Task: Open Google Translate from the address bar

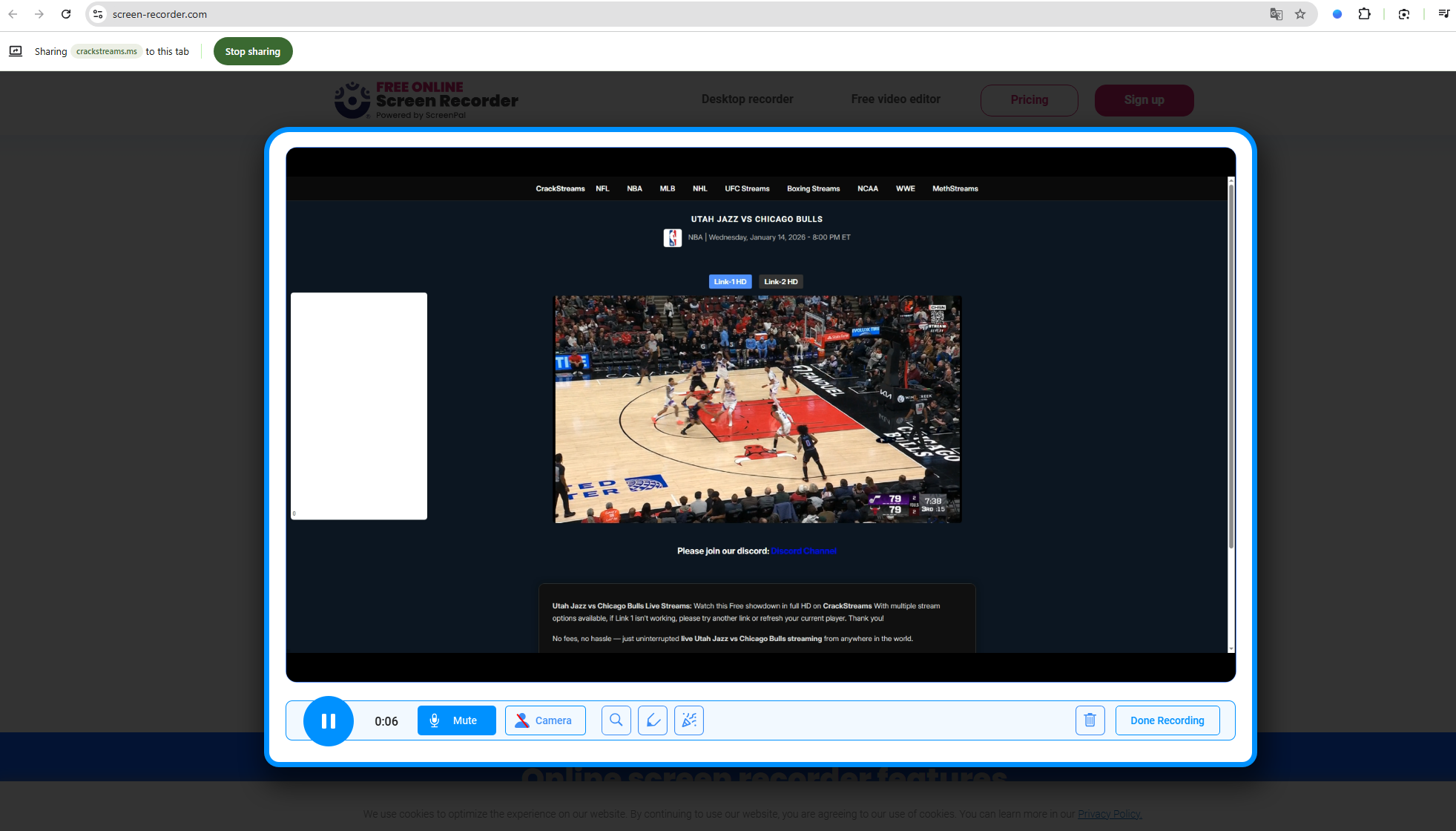Action: (x=1277, y=13)
